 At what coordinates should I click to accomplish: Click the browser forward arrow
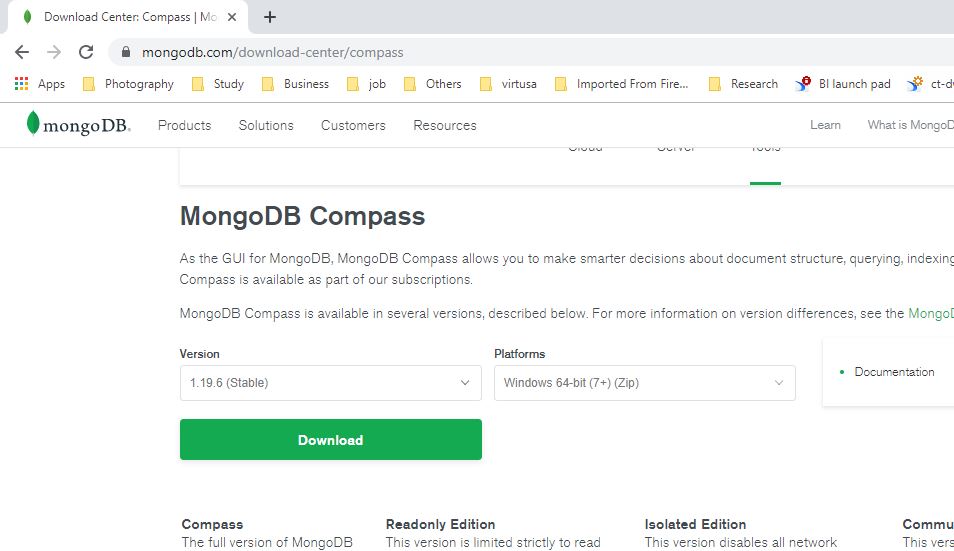tap(54, 52)
